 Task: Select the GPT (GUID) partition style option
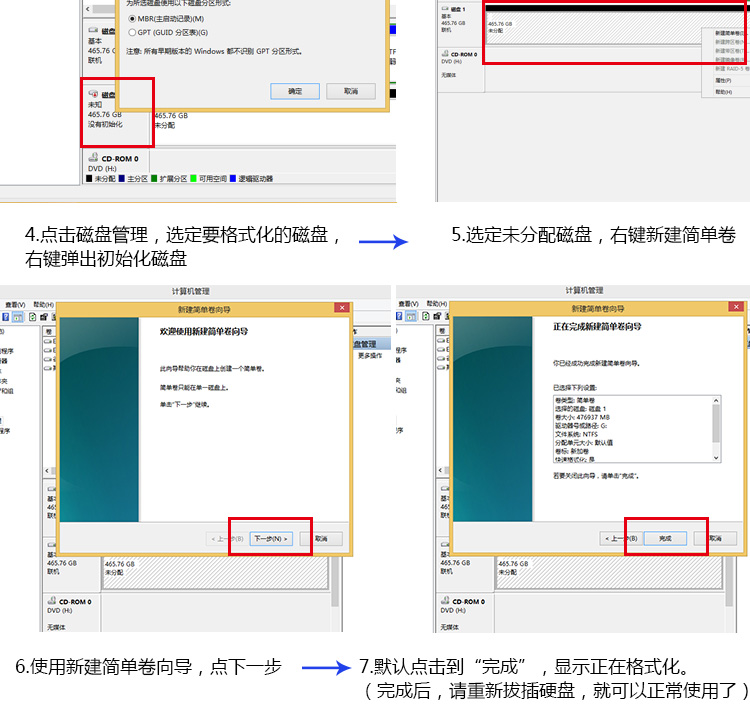click(x=132, y=33)
